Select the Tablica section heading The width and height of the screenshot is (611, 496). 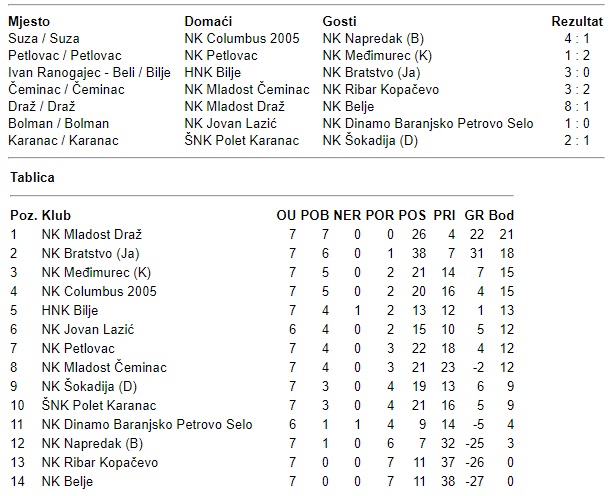pyautogui.click(x=32, y=177)
